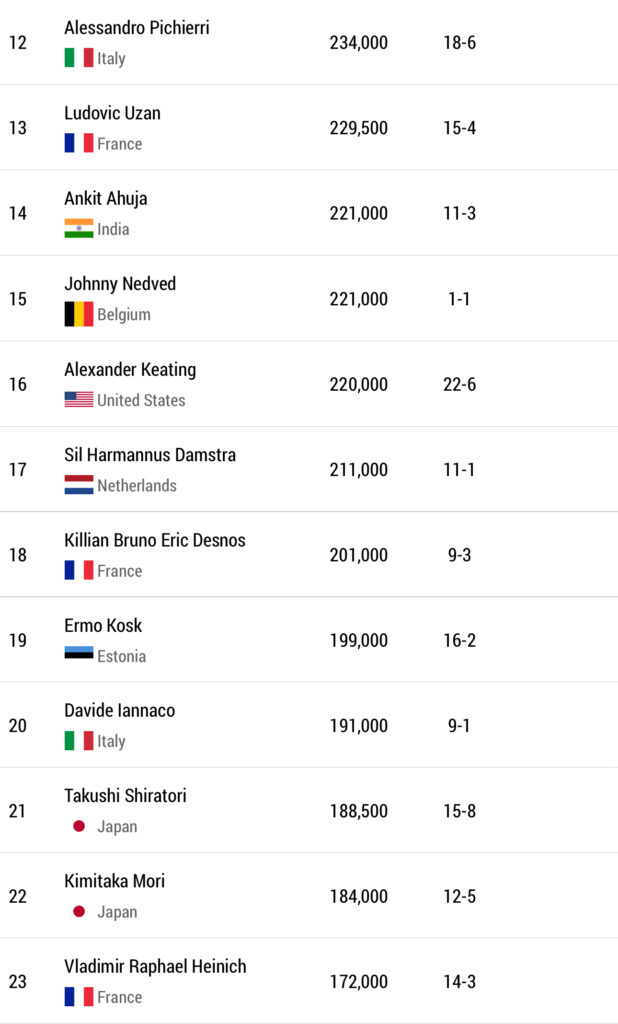The image size is (618, 1024).
Task: Click Takushi Shiratori's chip count 188,500
Action: click(358, 811)
